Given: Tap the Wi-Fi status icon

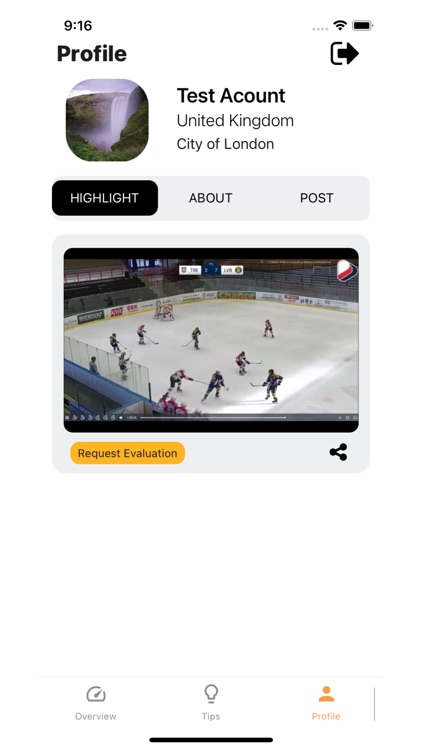Looking at the screenshot, I should point(340,25).
